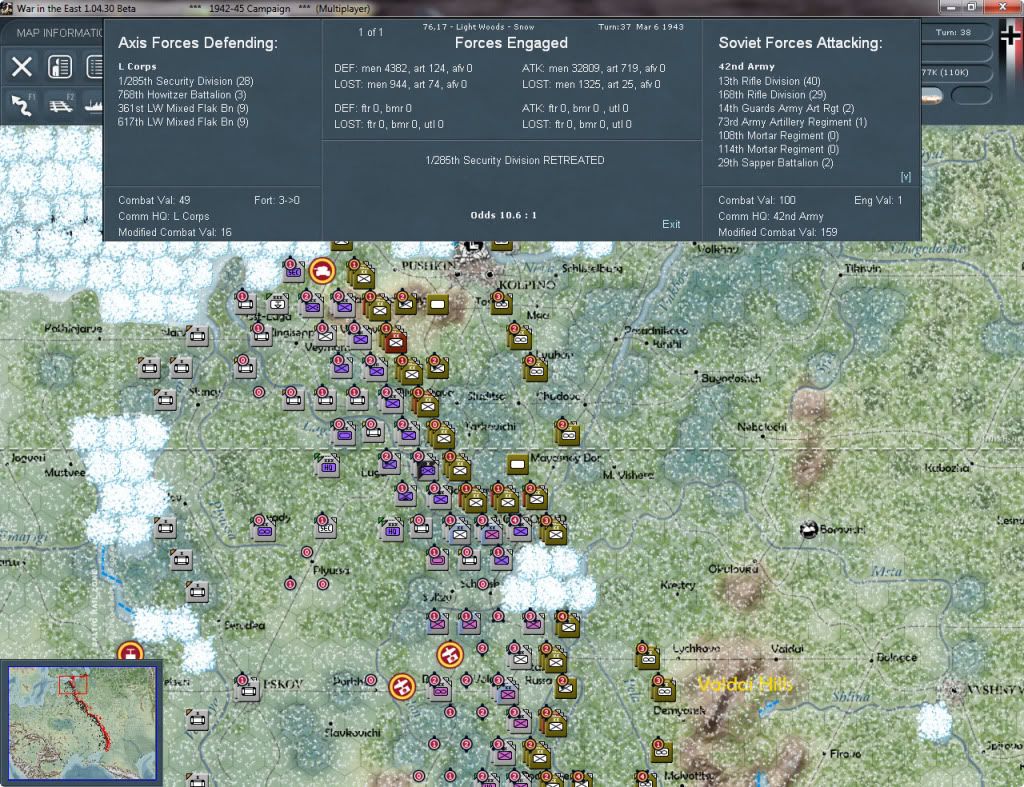Click Exit in the combat report
This screenshot has height=787, width=1024.
(671, 224)
